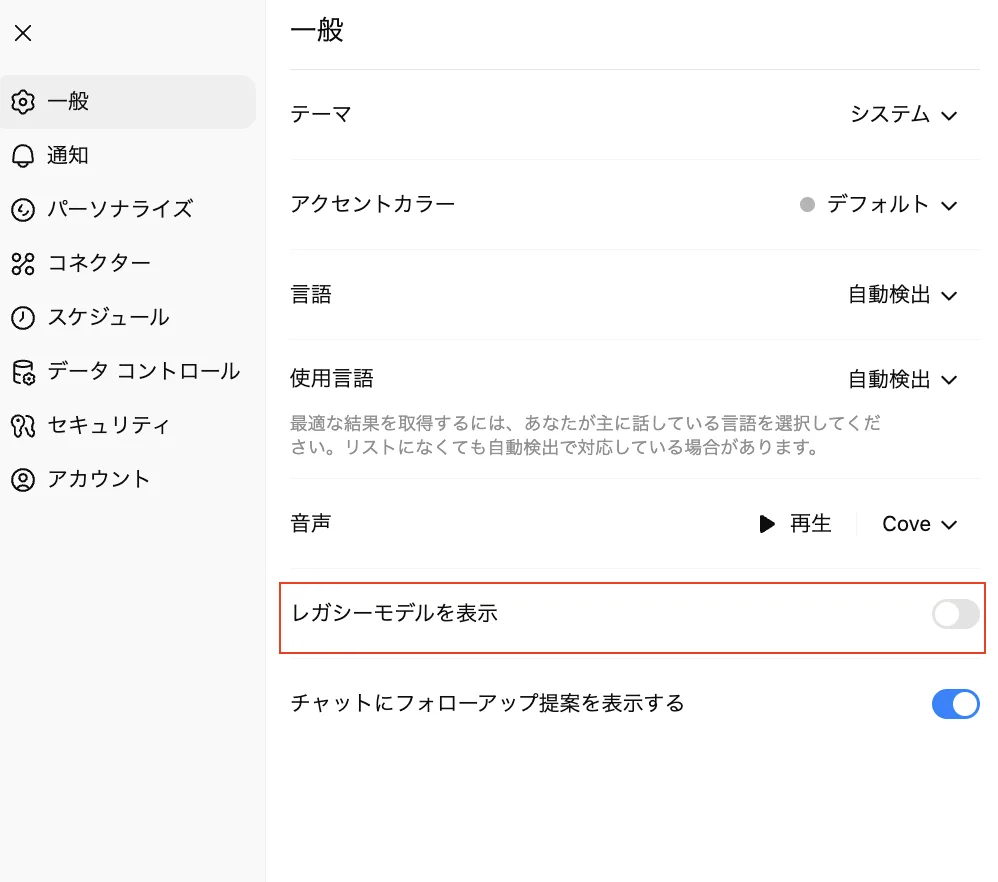
Task: Click the スケジュール clock icon
Action: pyautogui.click(x=23, y=318)
